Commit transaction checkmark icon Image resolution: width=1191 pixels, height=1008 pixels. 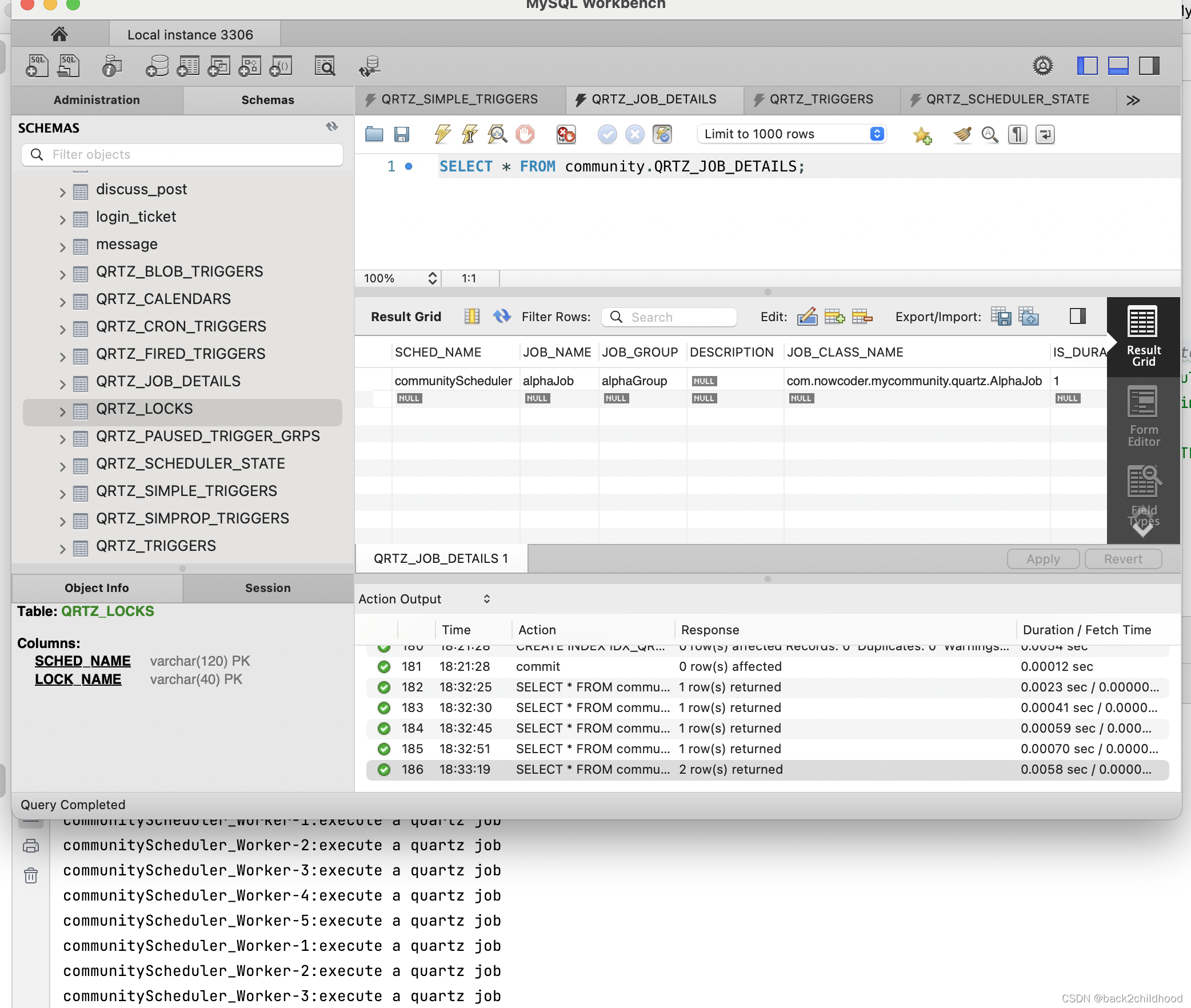[608, 134]
